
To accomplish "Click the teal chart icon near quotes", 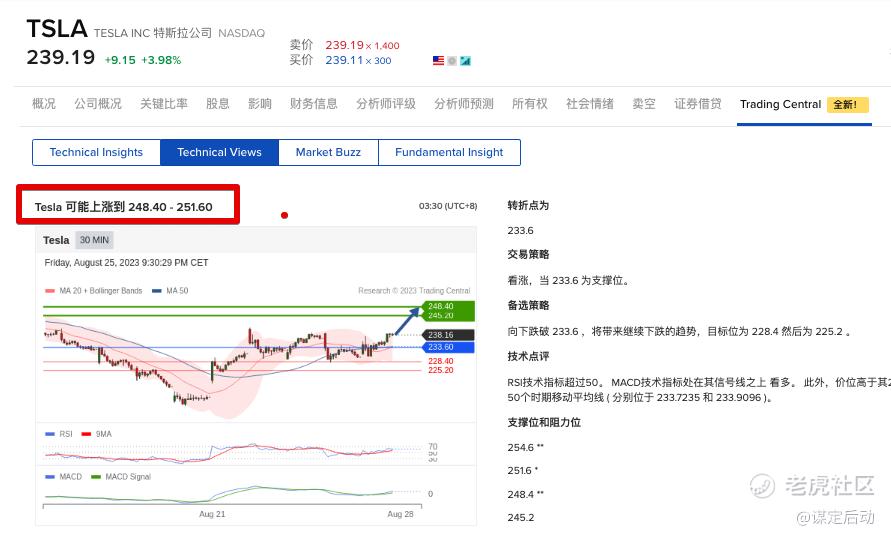I will click(465, 61).
